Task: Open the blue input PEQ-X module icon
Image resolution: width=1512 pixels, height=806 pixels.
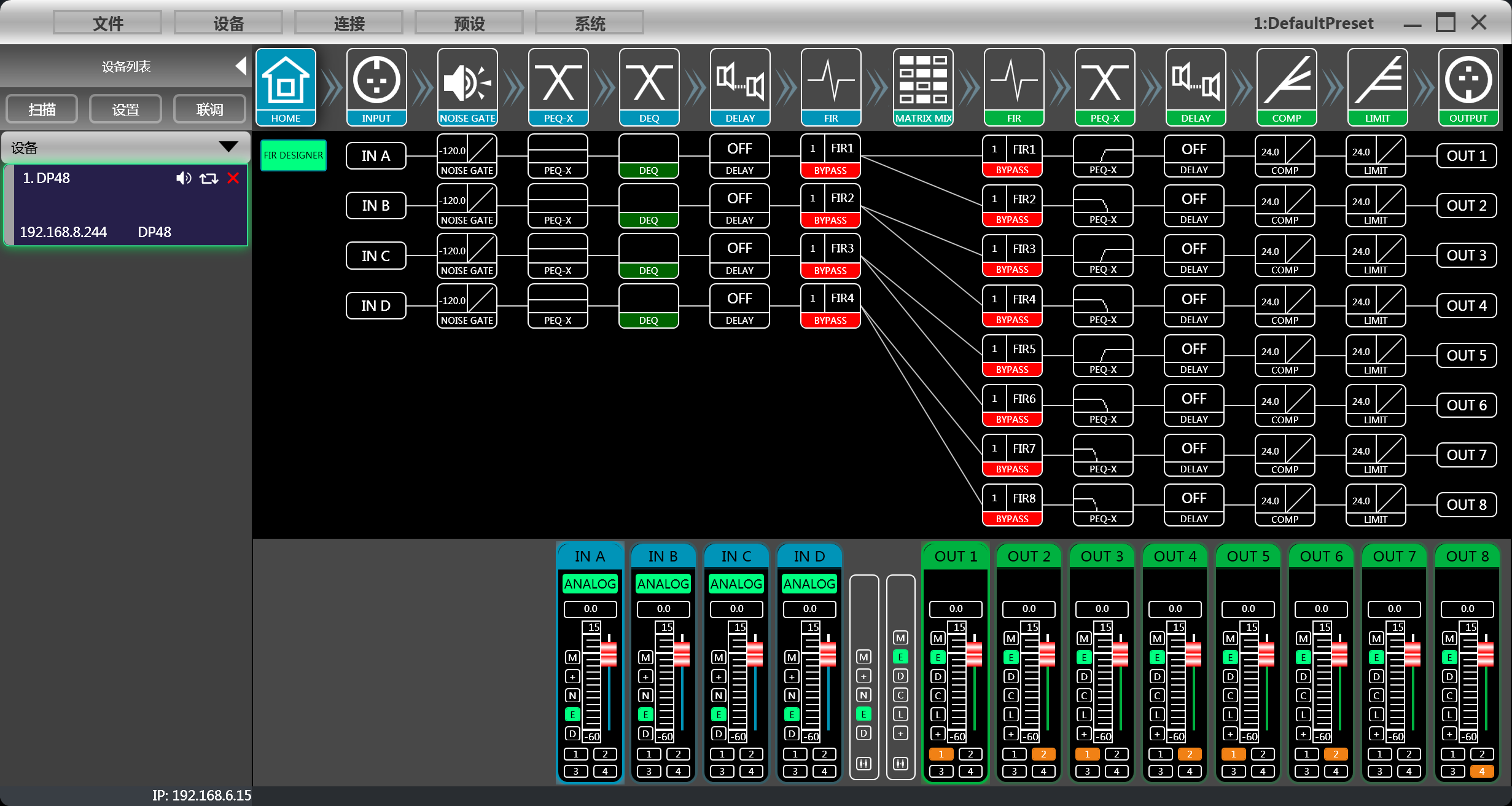Action: (558, 87)
